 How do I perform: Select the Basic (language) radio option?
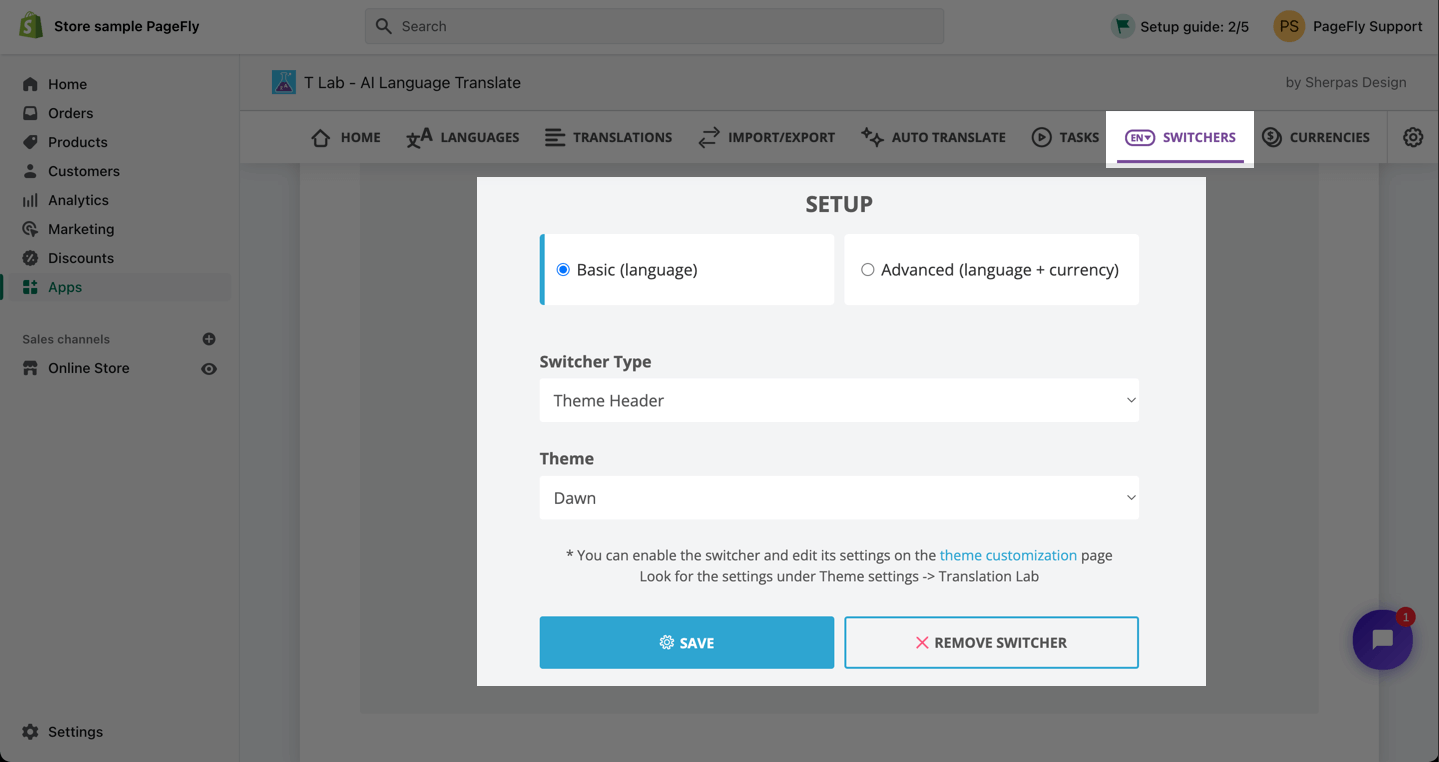(564, 270)
